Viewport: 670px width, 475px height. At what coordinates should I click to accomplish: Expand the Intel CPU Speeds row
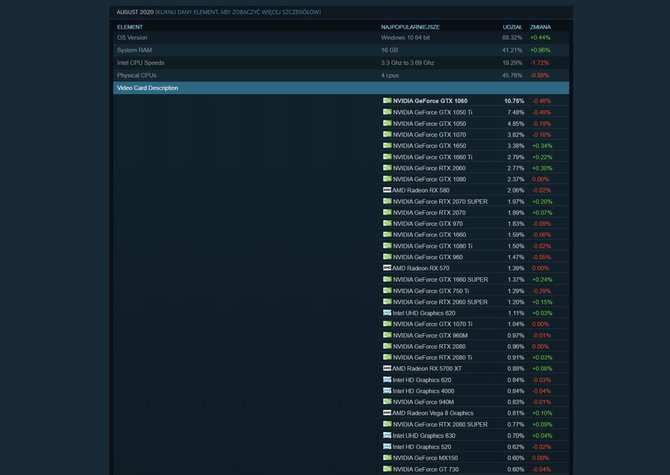[x=341, y=63]
